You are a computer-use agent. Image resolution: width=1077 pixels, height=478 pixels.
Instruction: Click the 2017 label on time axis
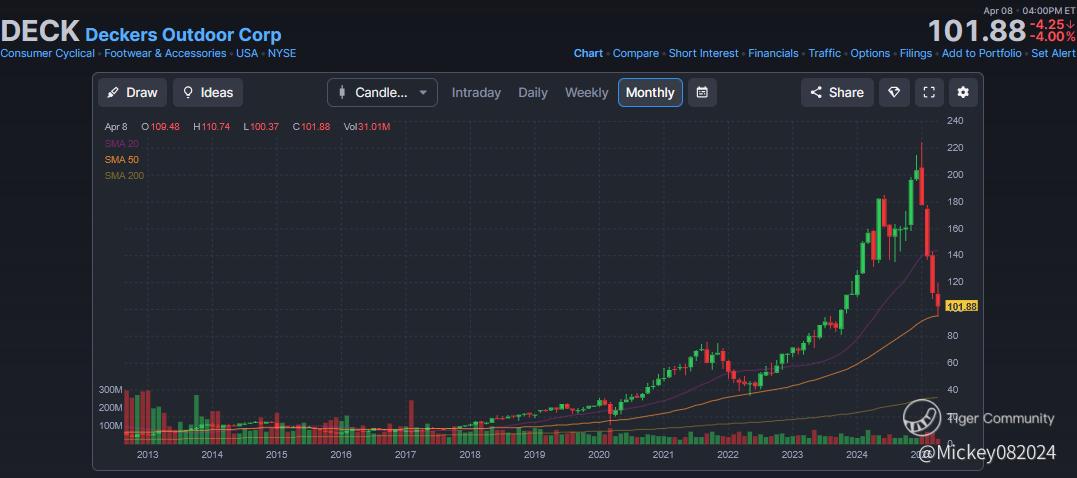[405, 455]
